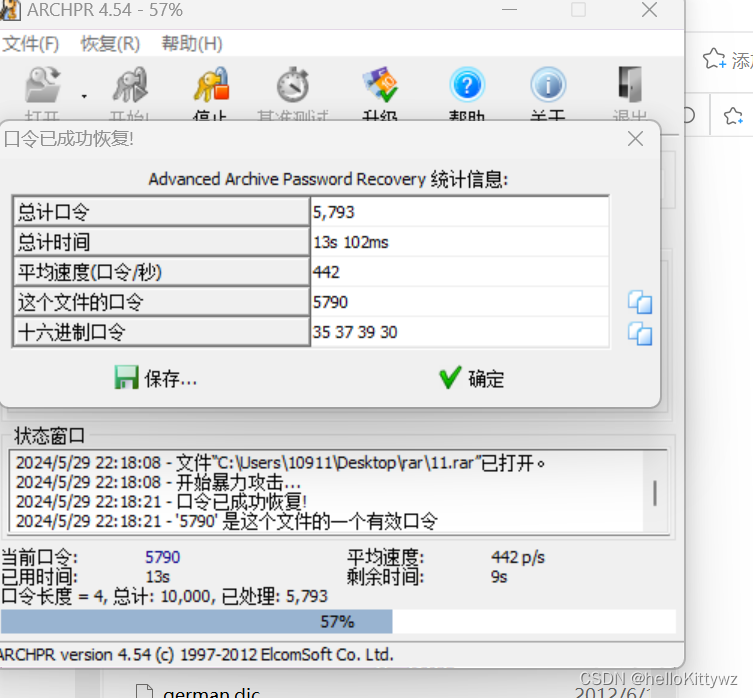The height and width of the screenshot is (698, 753).
Task: Click the 总计口令 row label
Action: click(x=161, y=211)
